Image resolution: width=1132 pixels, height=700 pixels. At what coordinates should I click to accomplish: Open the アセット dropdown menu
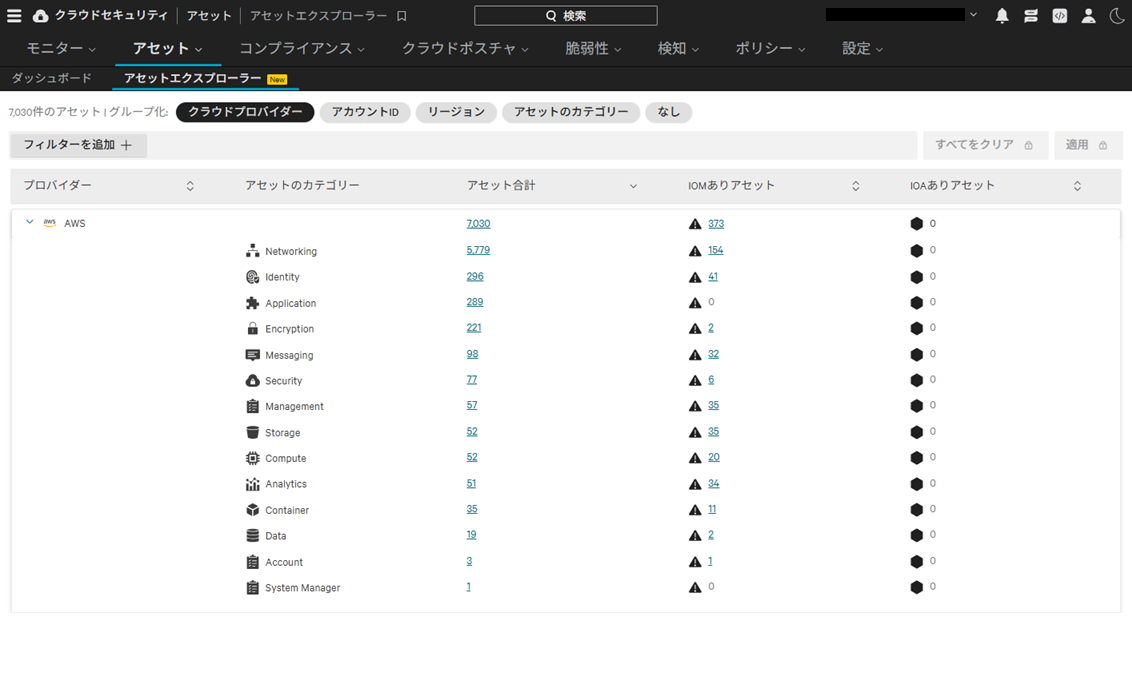(167, 48)
